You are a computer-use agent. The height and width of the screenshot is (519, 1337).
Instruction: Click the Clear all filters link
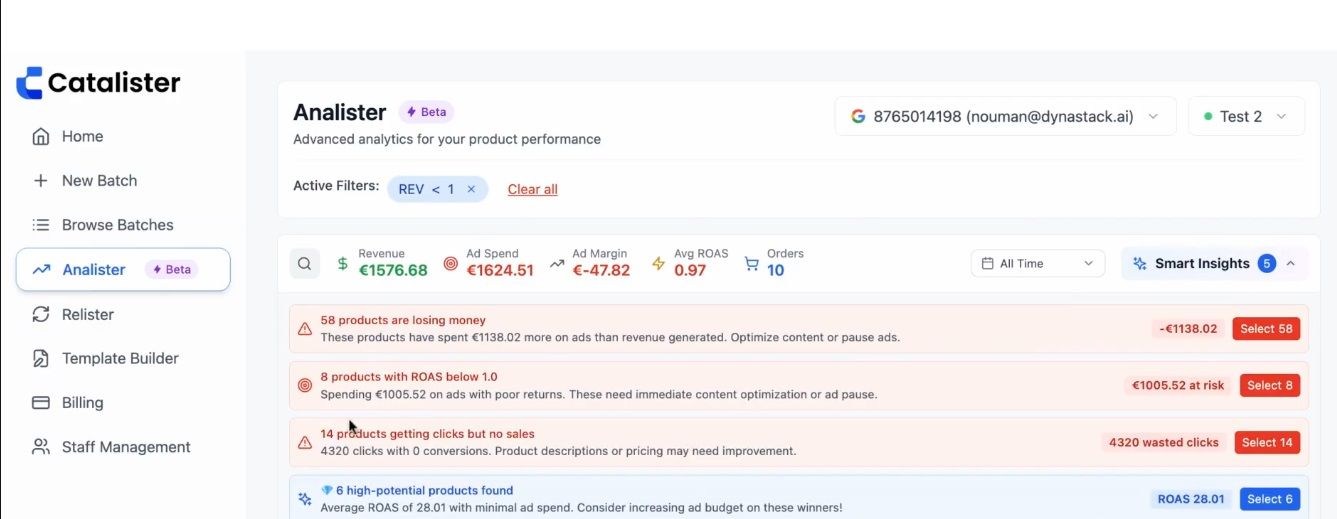tap(533, 189)
